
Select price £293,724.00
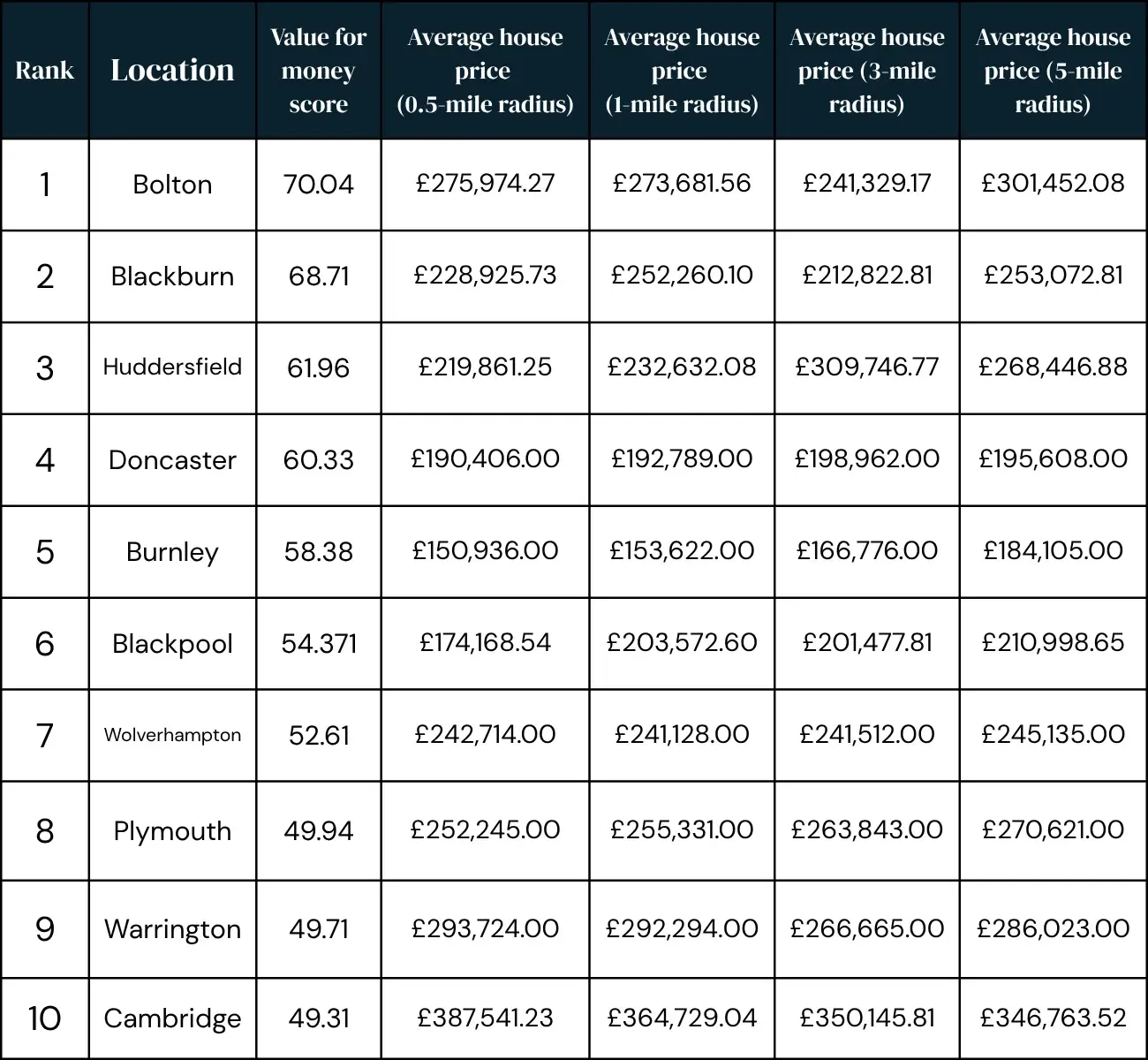pos(485,929)
